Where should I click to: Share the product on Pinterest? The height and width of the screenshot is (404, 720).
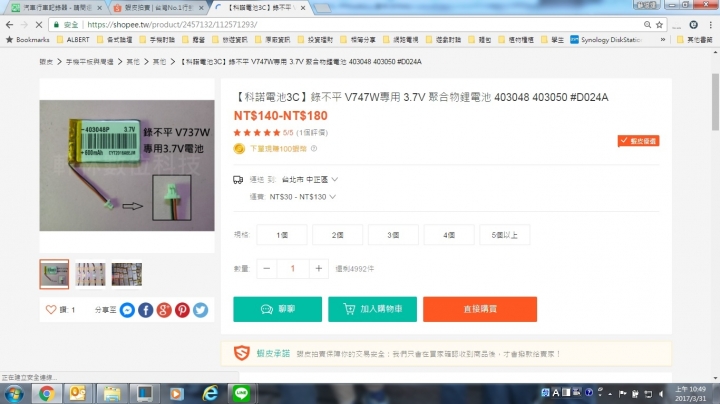click(x=182, y=310)
